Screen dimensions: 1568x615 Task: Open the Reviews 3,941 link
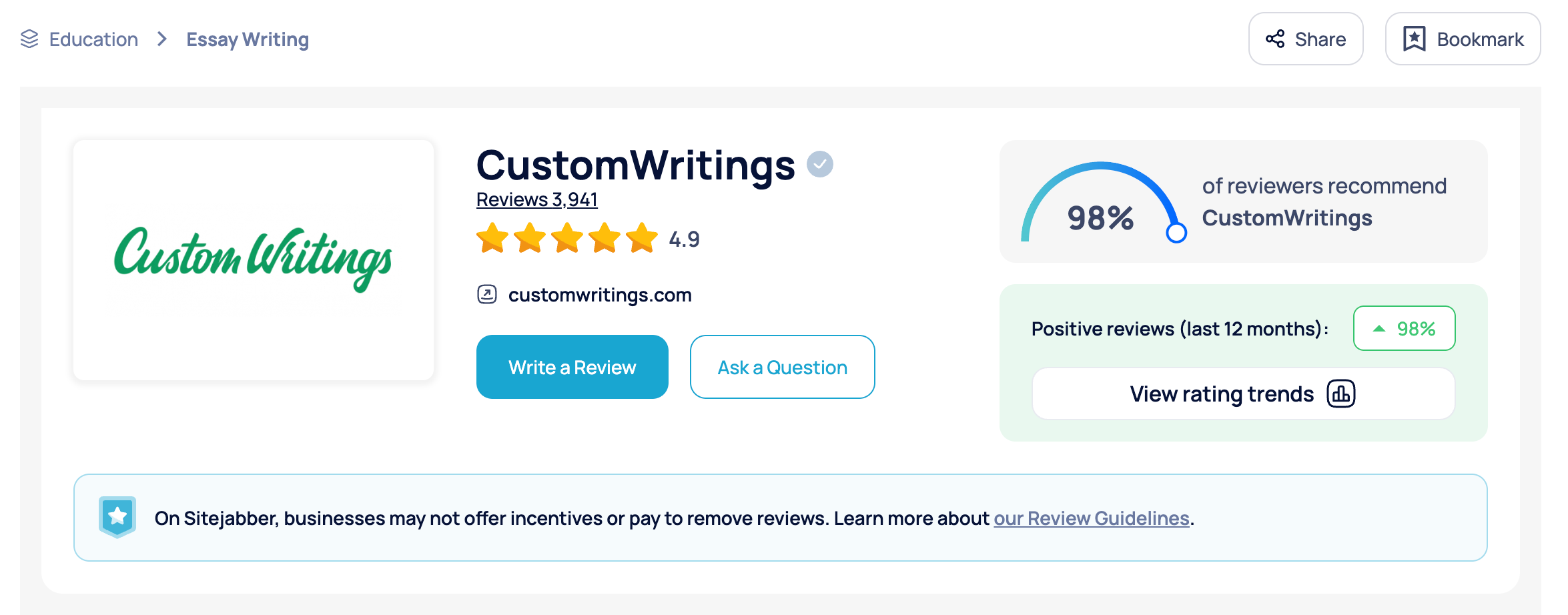pyautogui.click(x=536, y=199)
